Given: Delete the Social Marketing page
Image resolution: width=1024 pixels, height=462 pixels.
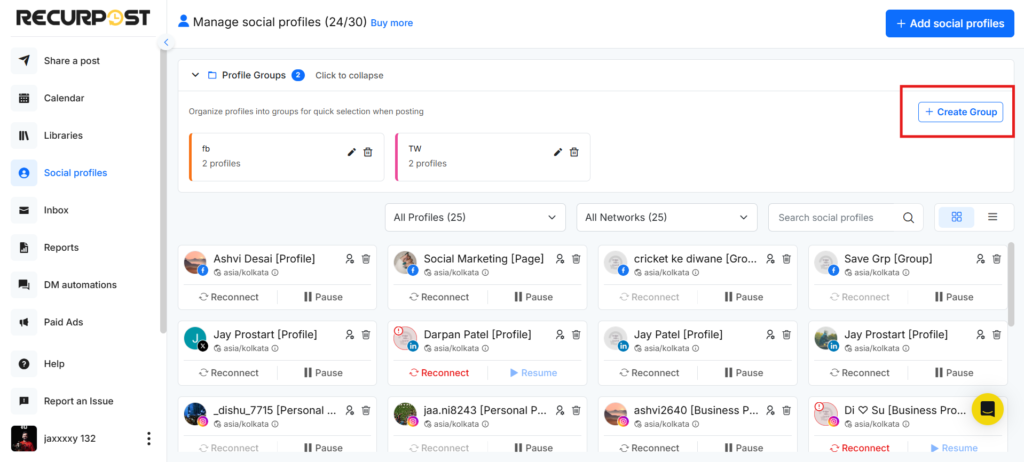Looking at the screenshot, I should click(576, 259).
